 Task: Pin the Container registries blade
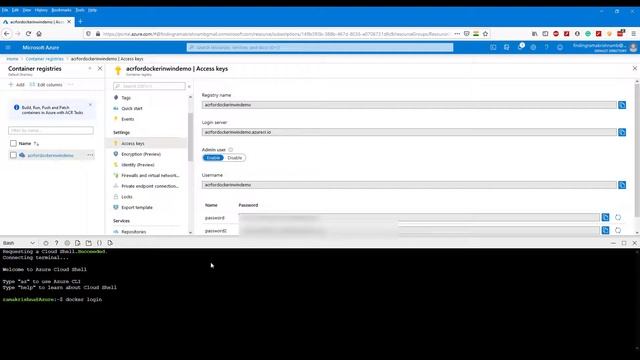pyautogui.click(x=90, y=69)
